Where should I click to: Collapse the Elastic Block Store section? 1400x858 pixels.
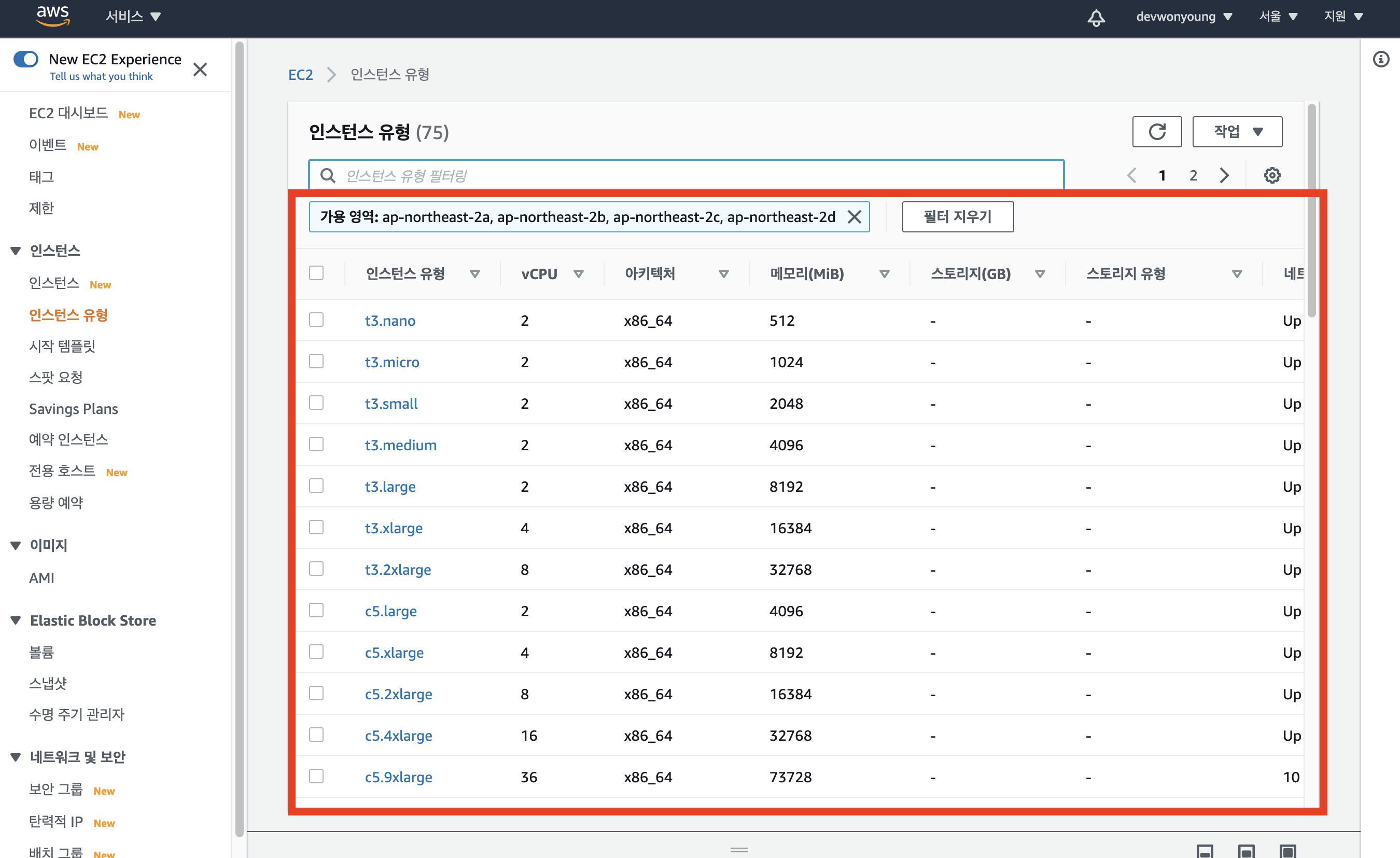coord(16,620)
